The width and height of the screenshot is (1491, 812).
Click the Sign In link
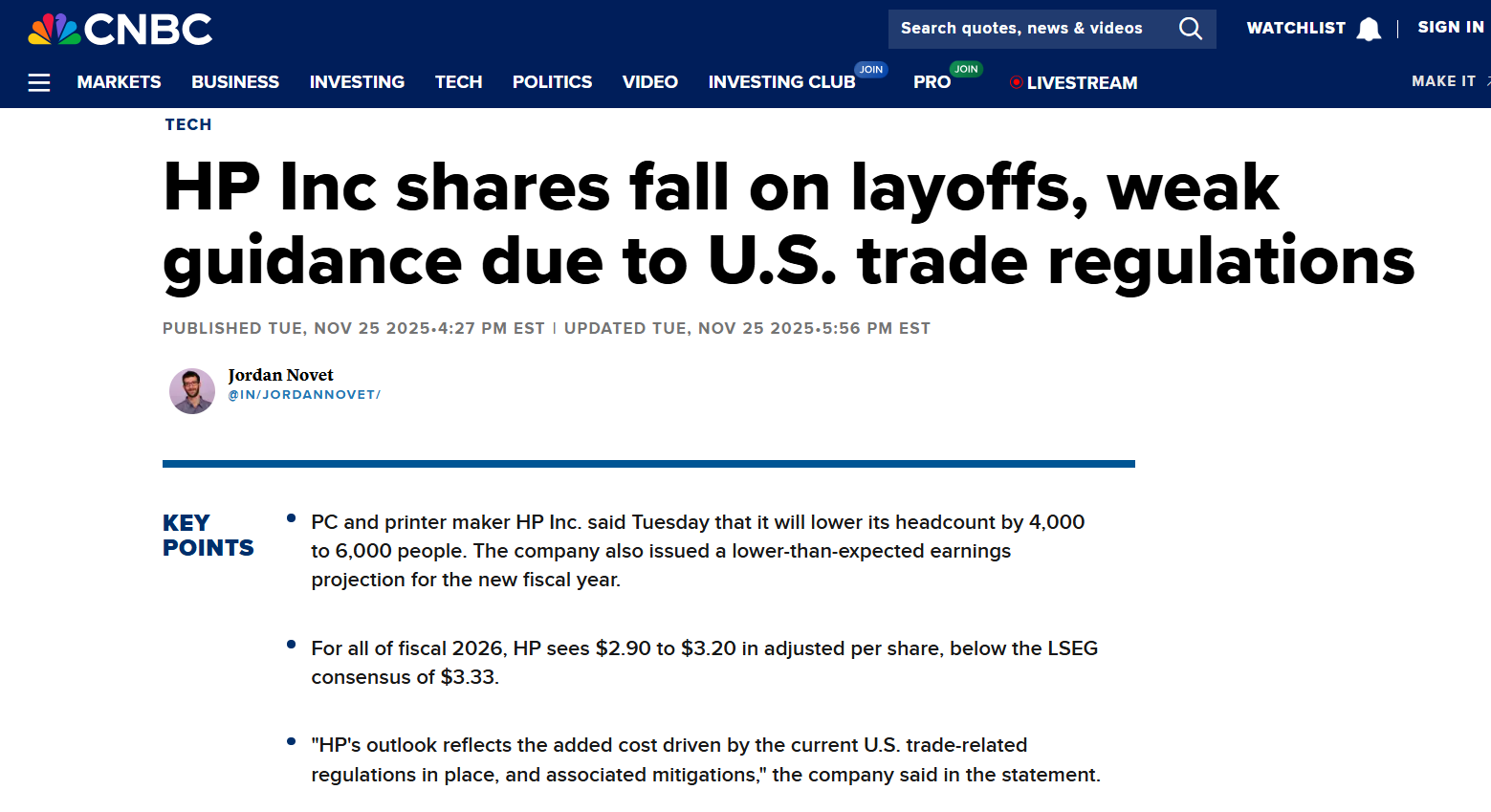click(1450, 28)
